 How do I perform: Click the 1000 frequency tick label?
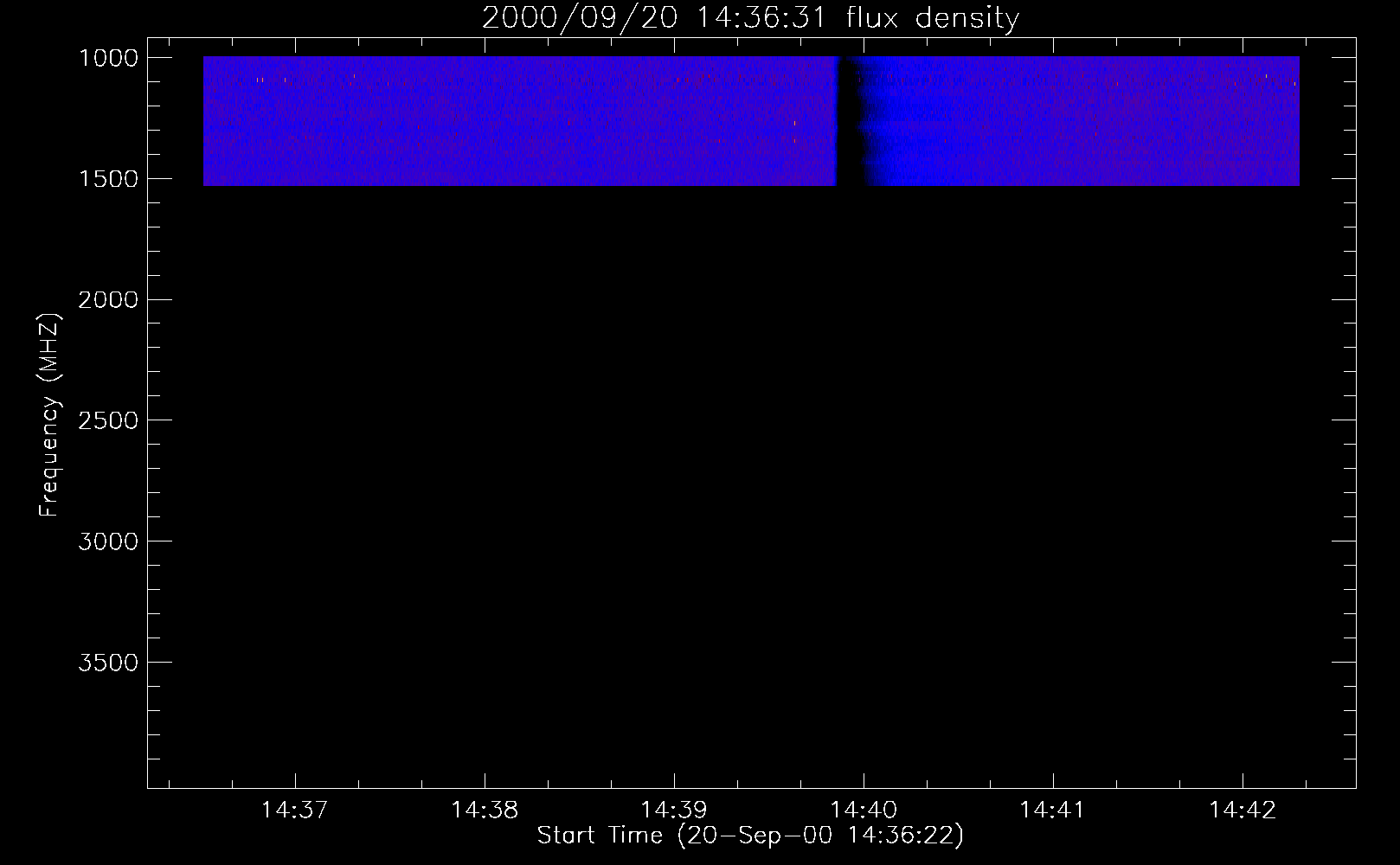(108, 58)
